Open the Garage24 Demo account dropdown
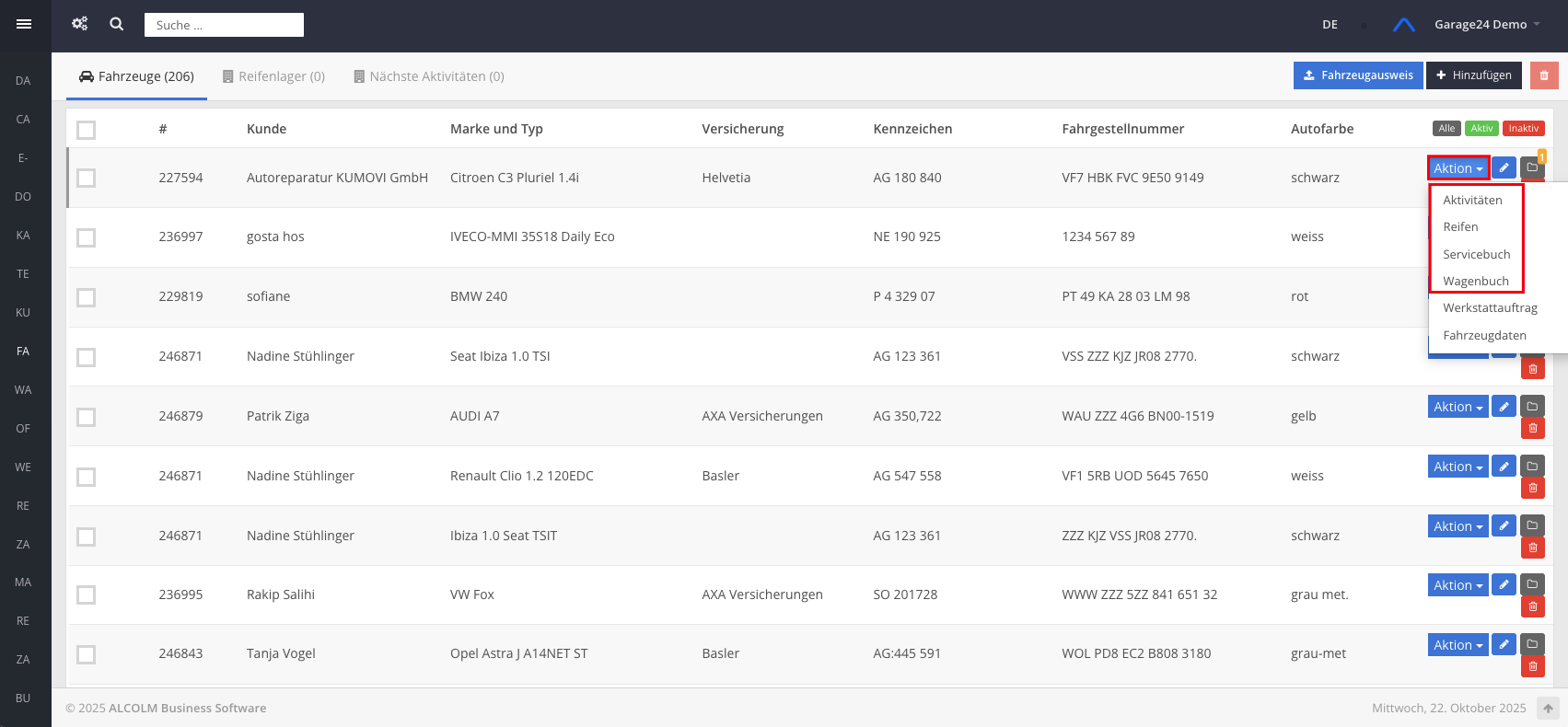 [1486, 25]
